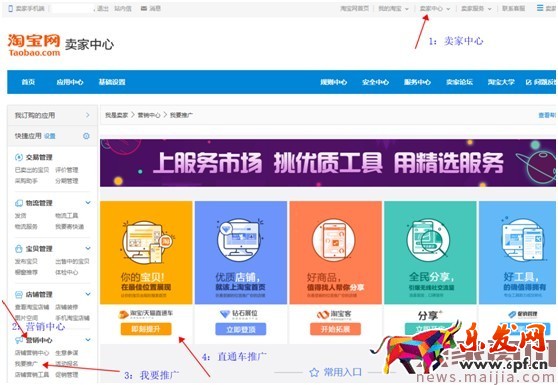
Task: Click the 淘宝/天猫直通车 logo
Action: pyautogui.click(x=146, y=314)
